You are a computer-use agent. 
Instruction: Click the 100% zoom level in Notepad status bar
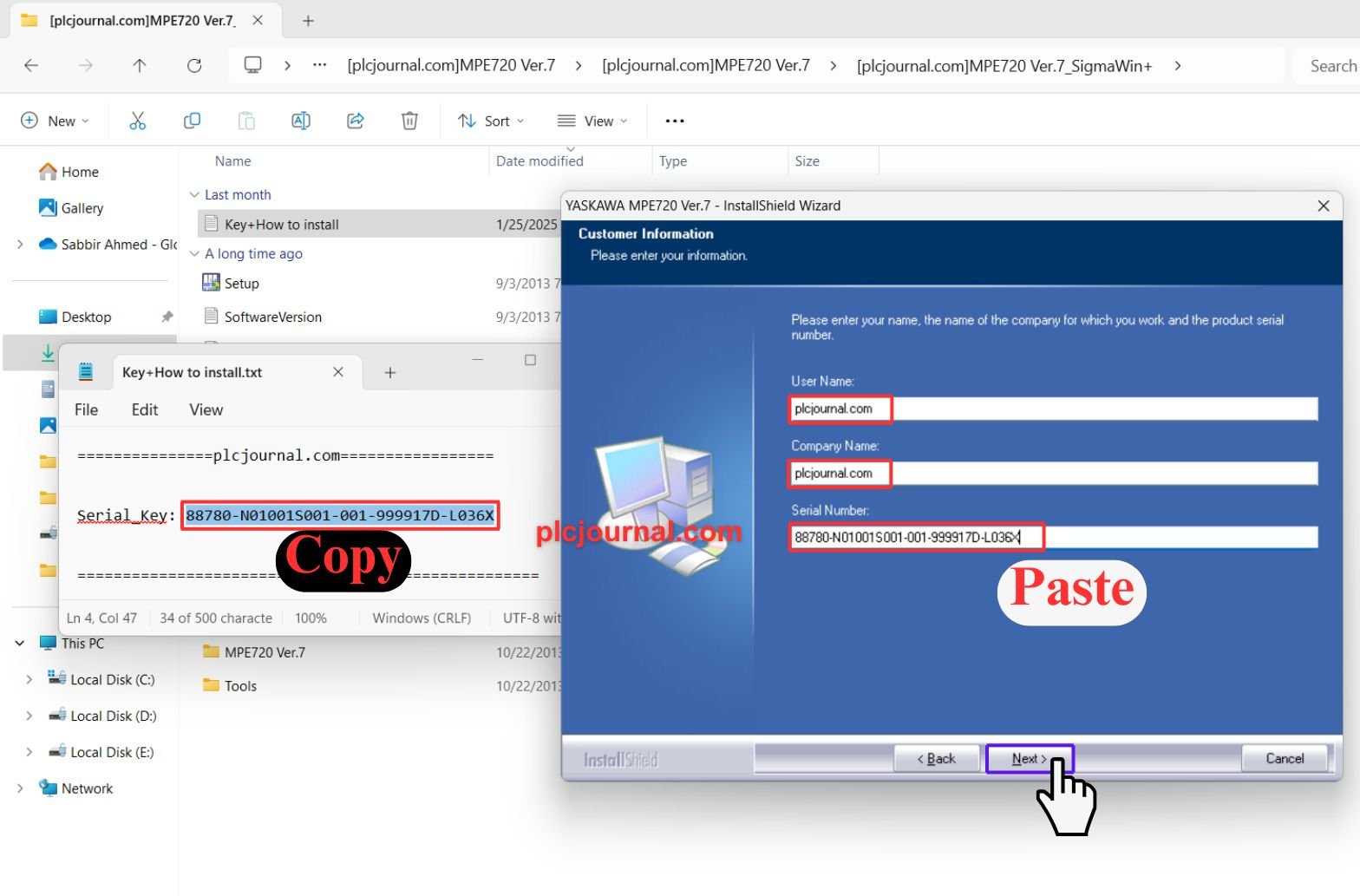click(311, 618)
